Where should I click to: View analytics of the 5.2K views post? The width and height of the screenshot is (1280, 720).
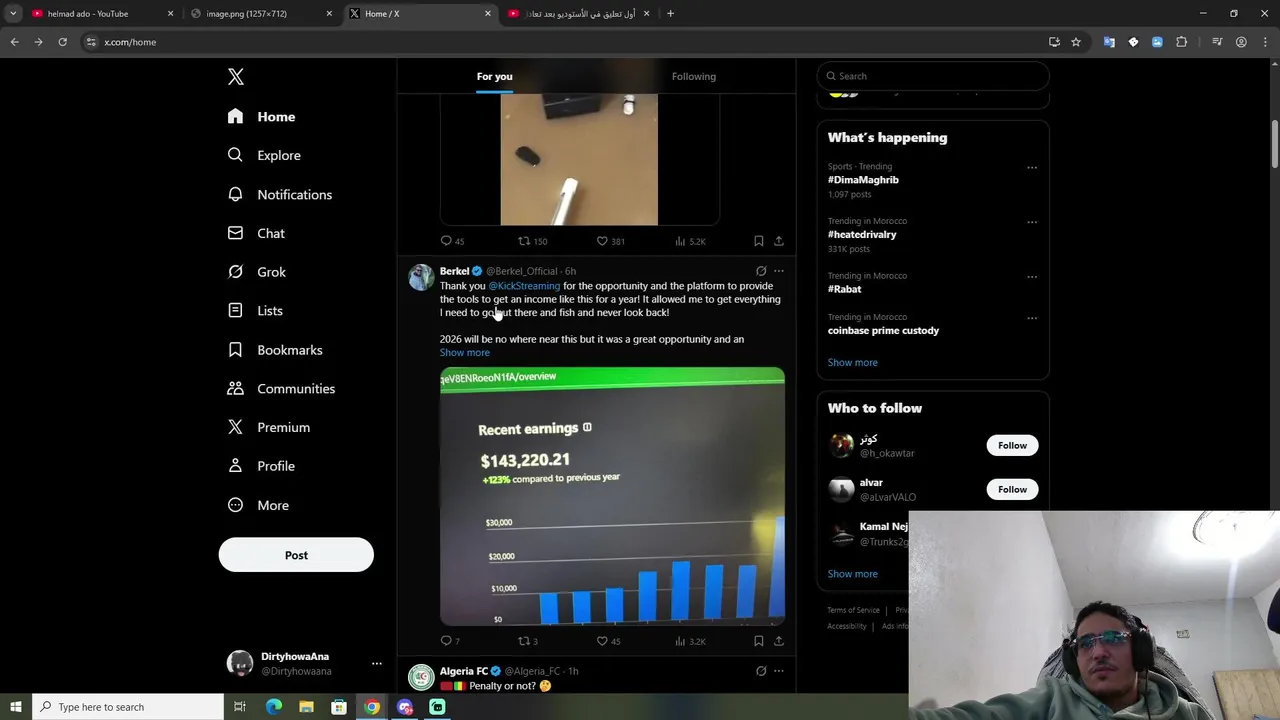[x=690, y=241]
